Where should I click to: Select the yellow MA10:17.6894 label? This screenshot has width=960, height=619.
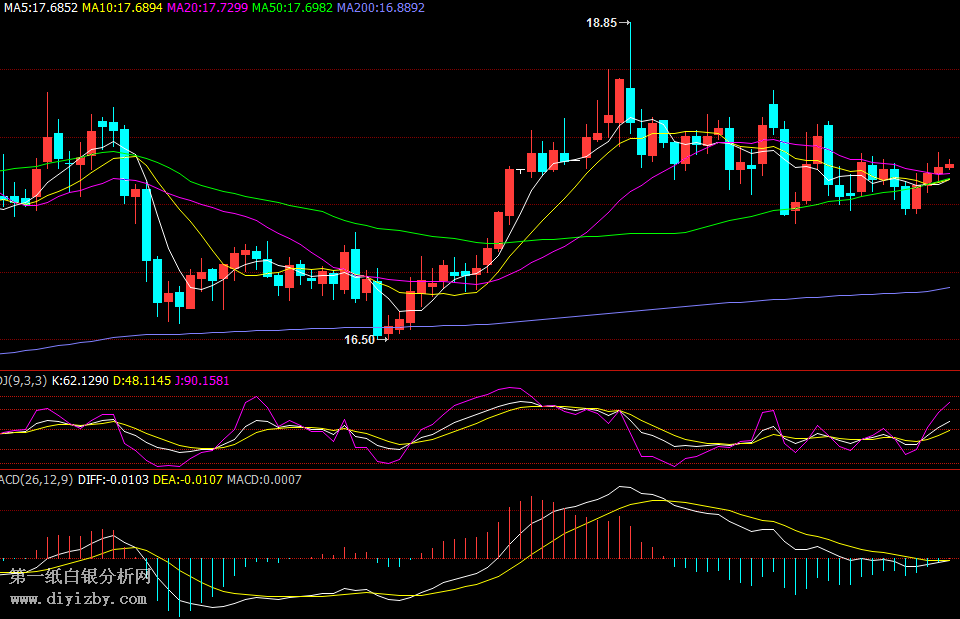point(122,8)
